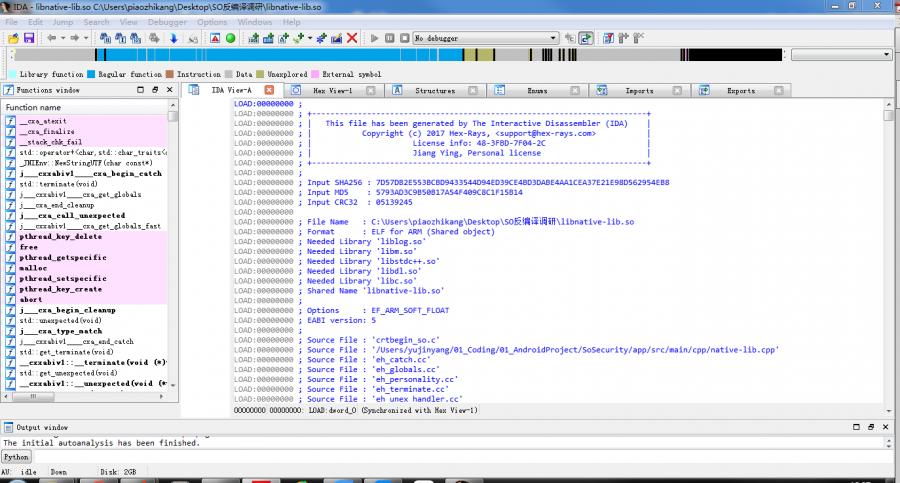Image resolution: width=900 pixels, height=483 pixels.
Task: Open the Options menu
Action: (x=212, y=22)
